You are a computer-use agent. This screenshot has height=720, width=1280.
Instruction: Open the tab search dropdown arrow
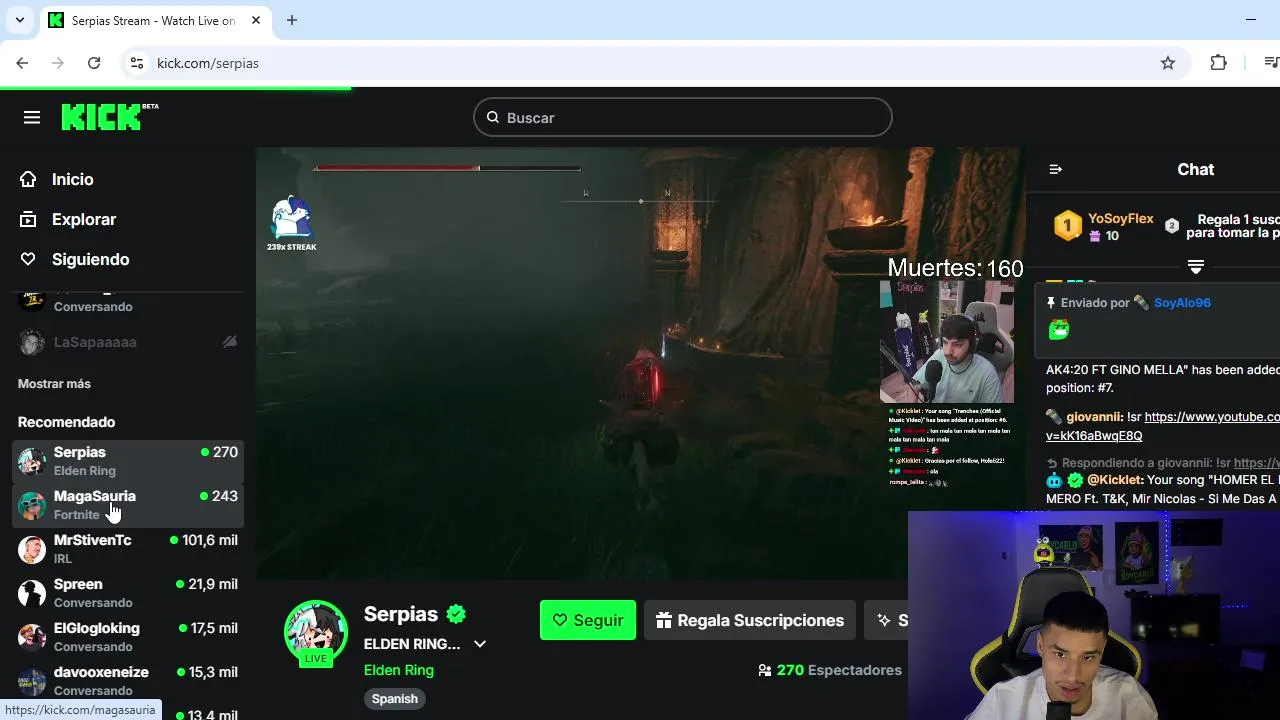click(19, 20)
